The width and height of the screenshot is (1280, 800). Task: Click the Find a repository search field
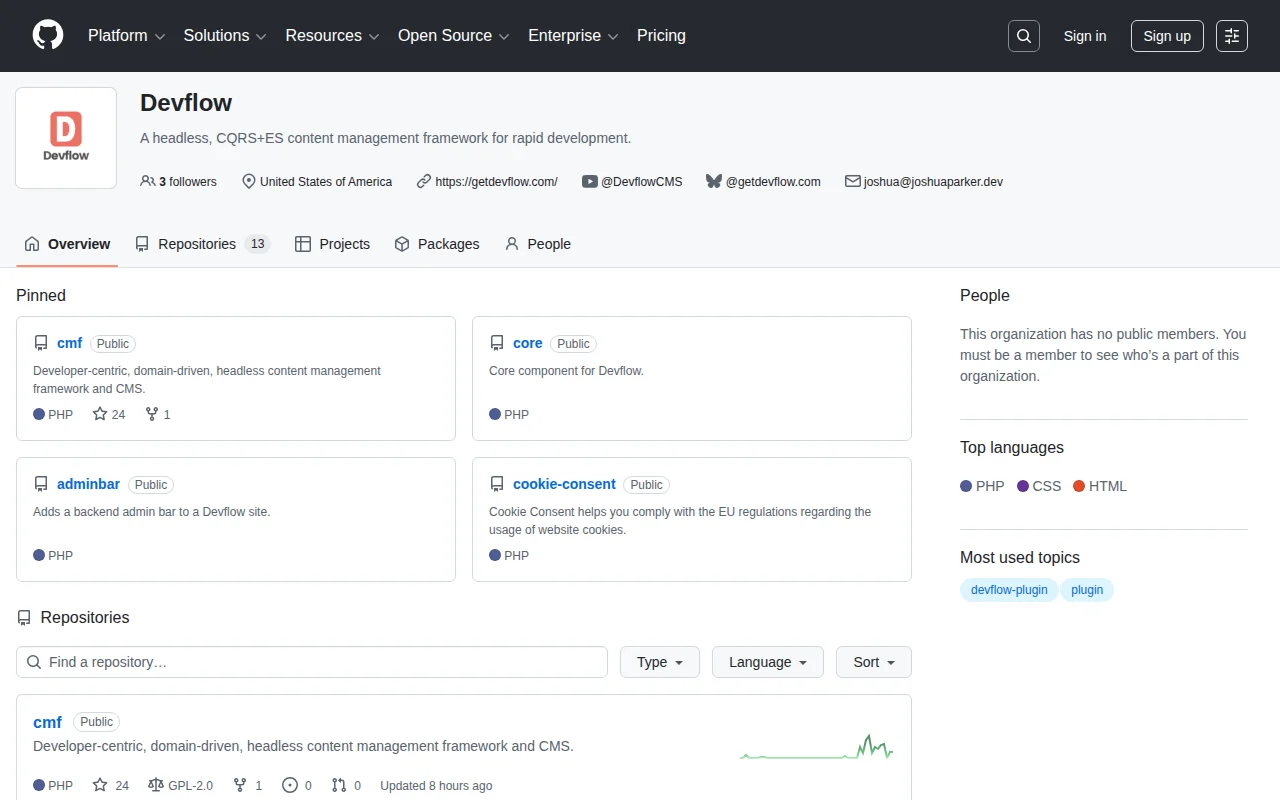tap(312, 662)
